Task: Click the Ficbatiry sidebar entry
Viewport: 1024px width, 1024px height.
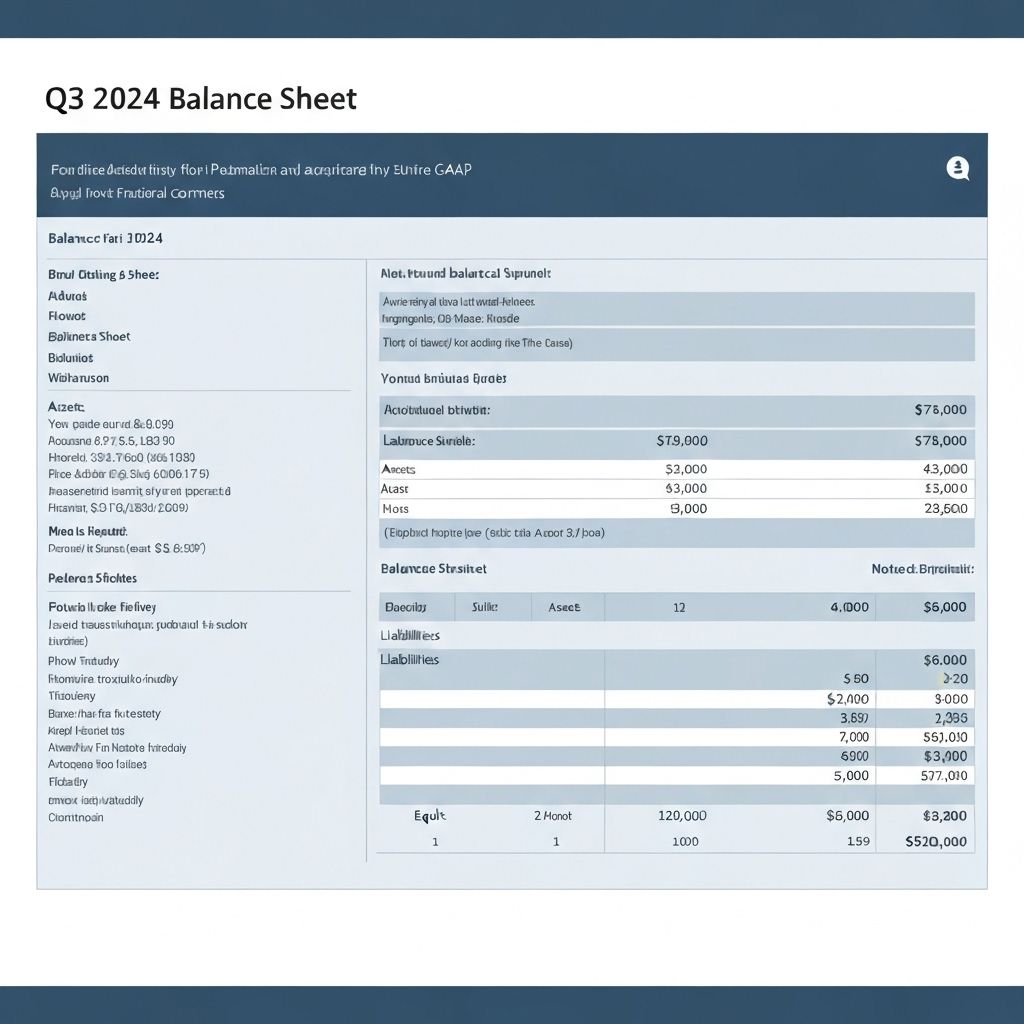Action: click(68, 782)
